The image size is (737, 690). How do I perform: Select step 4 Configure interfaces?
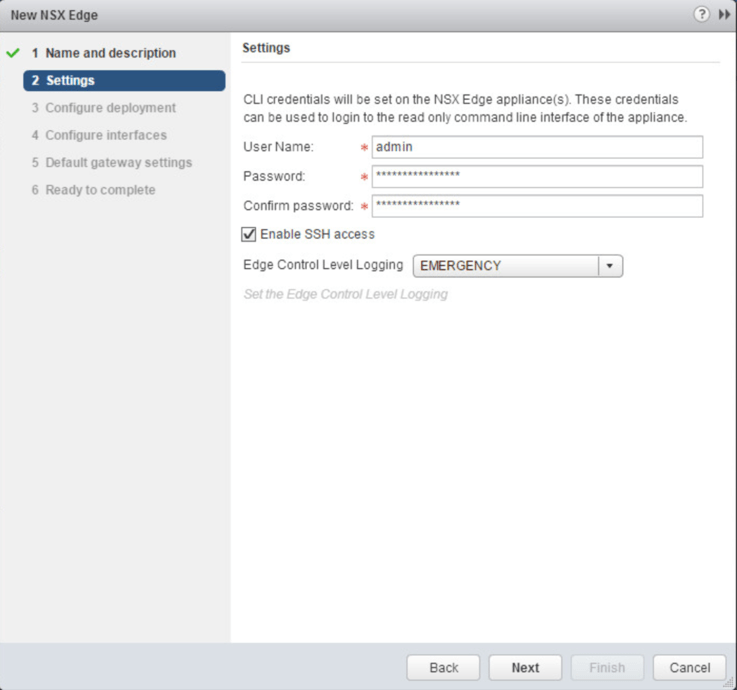(x=106, y=135)
